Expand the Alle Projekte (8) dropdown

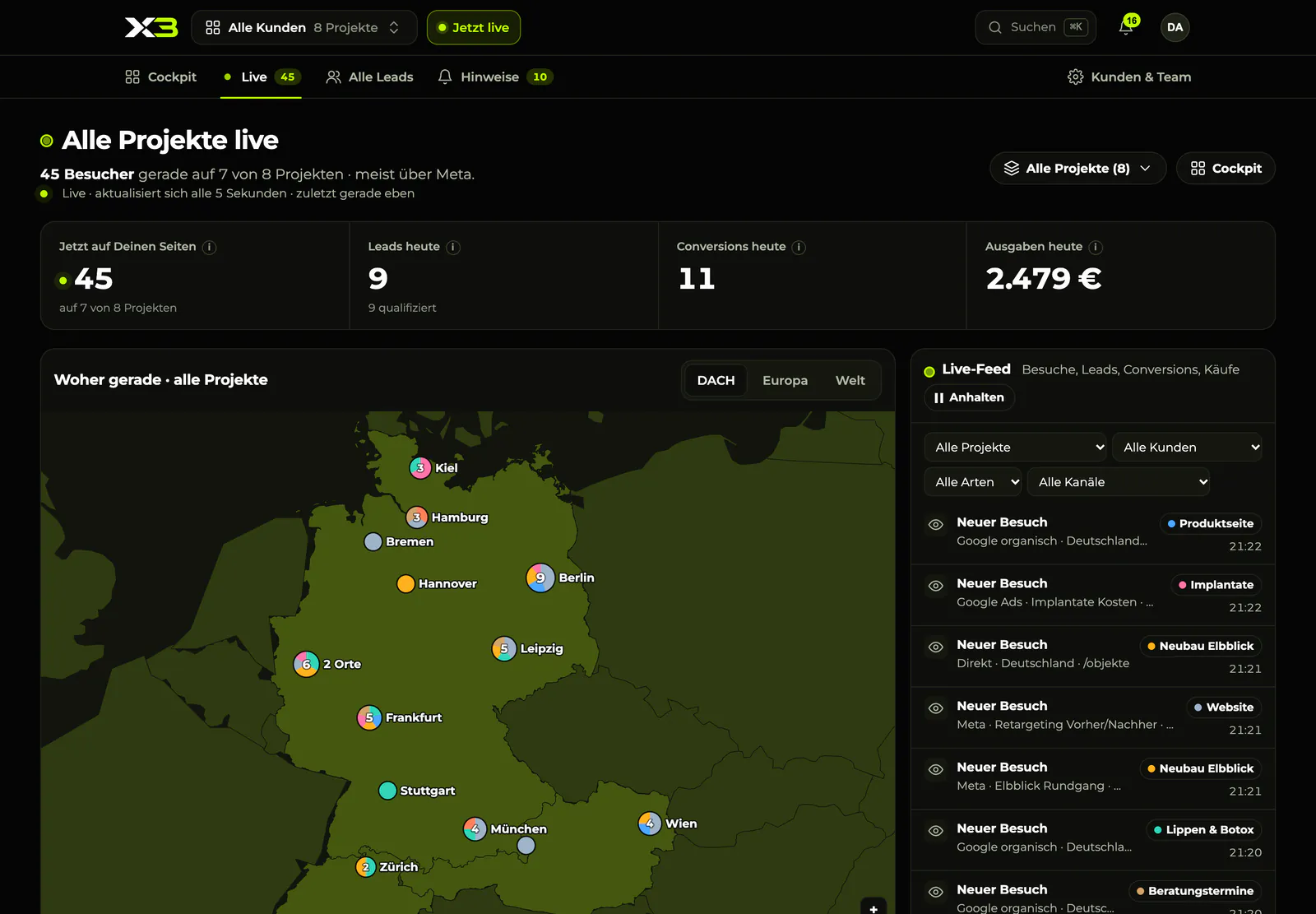click(1077, 168)
